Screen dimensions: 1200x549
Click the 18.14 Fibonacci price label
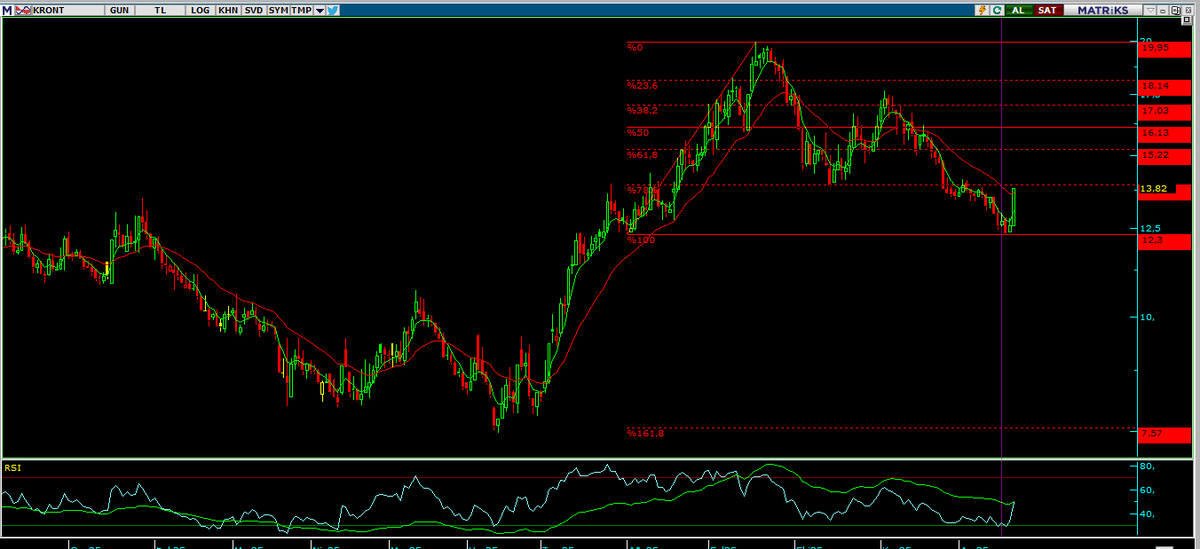pyautogui.click(x=1165, y=87)
